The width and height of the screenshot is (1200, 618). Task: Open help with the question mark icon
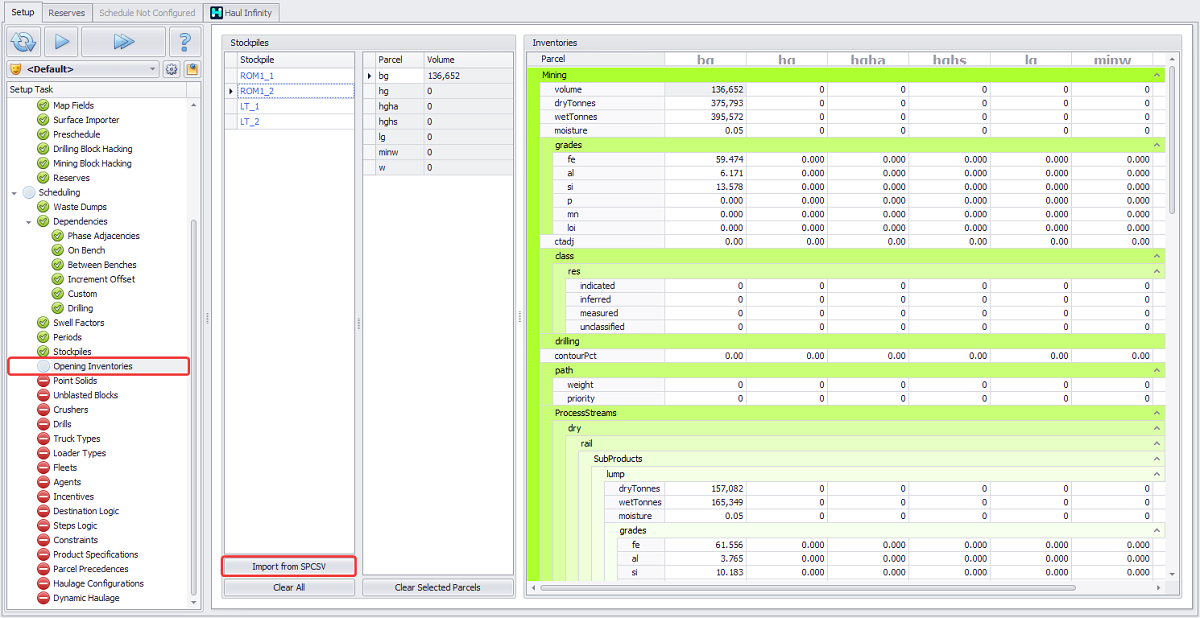point(184,42)
